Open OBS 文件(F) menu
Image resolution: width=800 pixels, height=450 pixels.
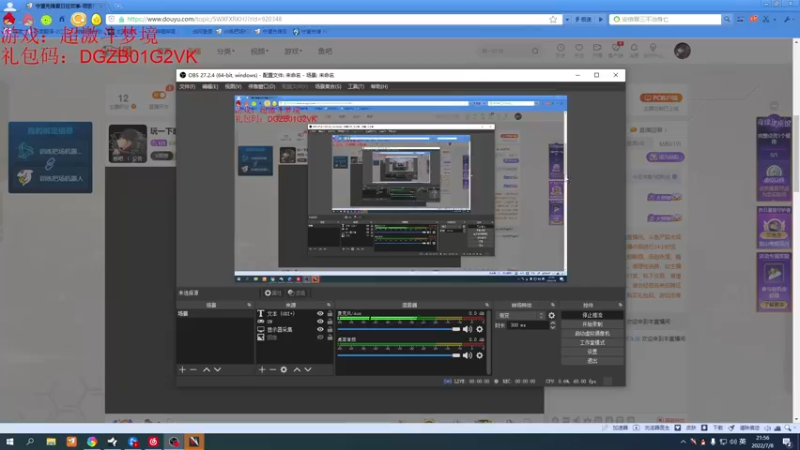(187, 87)
